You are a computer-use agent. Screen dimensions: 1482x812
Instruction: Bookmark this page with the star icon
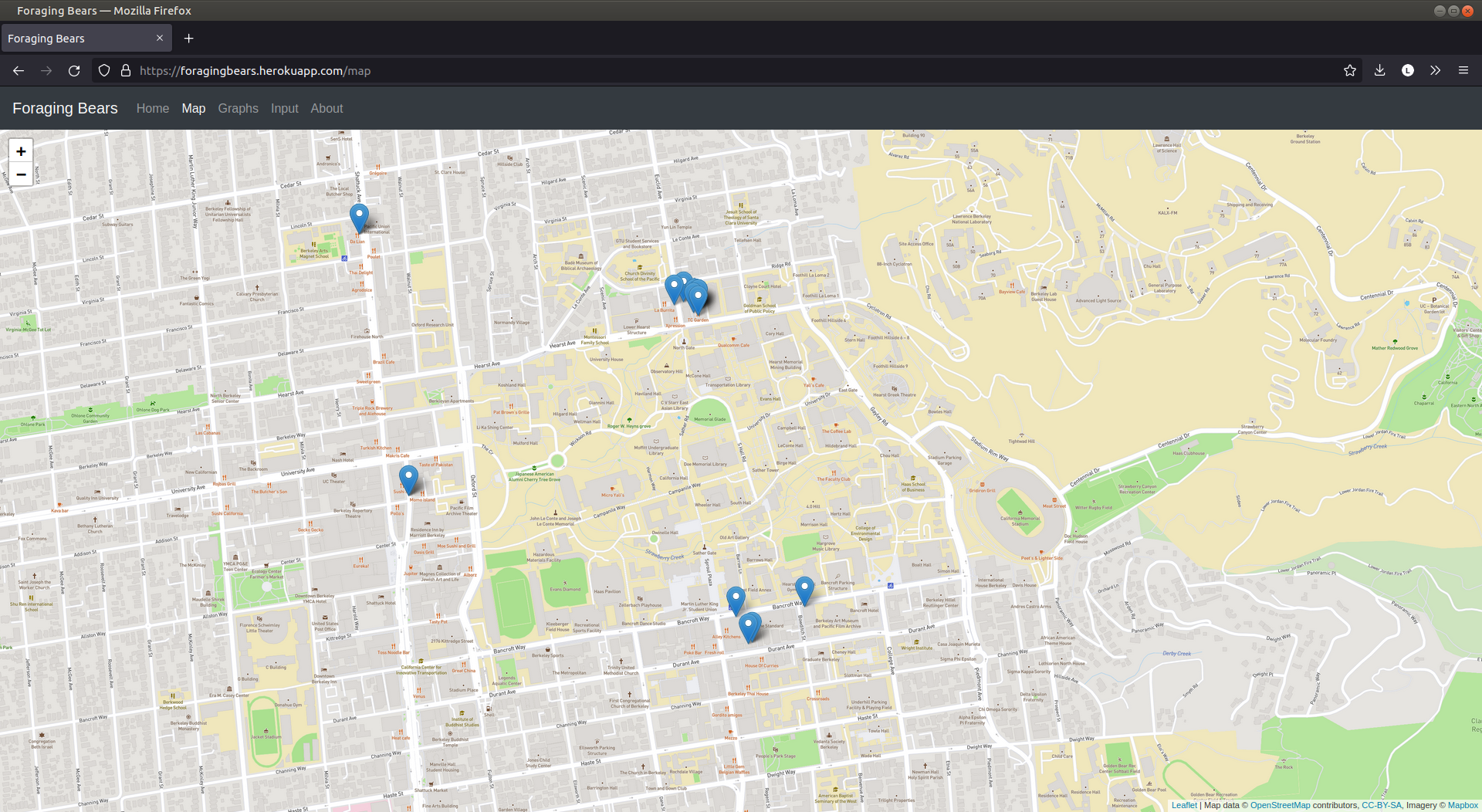coord(1349,70)
